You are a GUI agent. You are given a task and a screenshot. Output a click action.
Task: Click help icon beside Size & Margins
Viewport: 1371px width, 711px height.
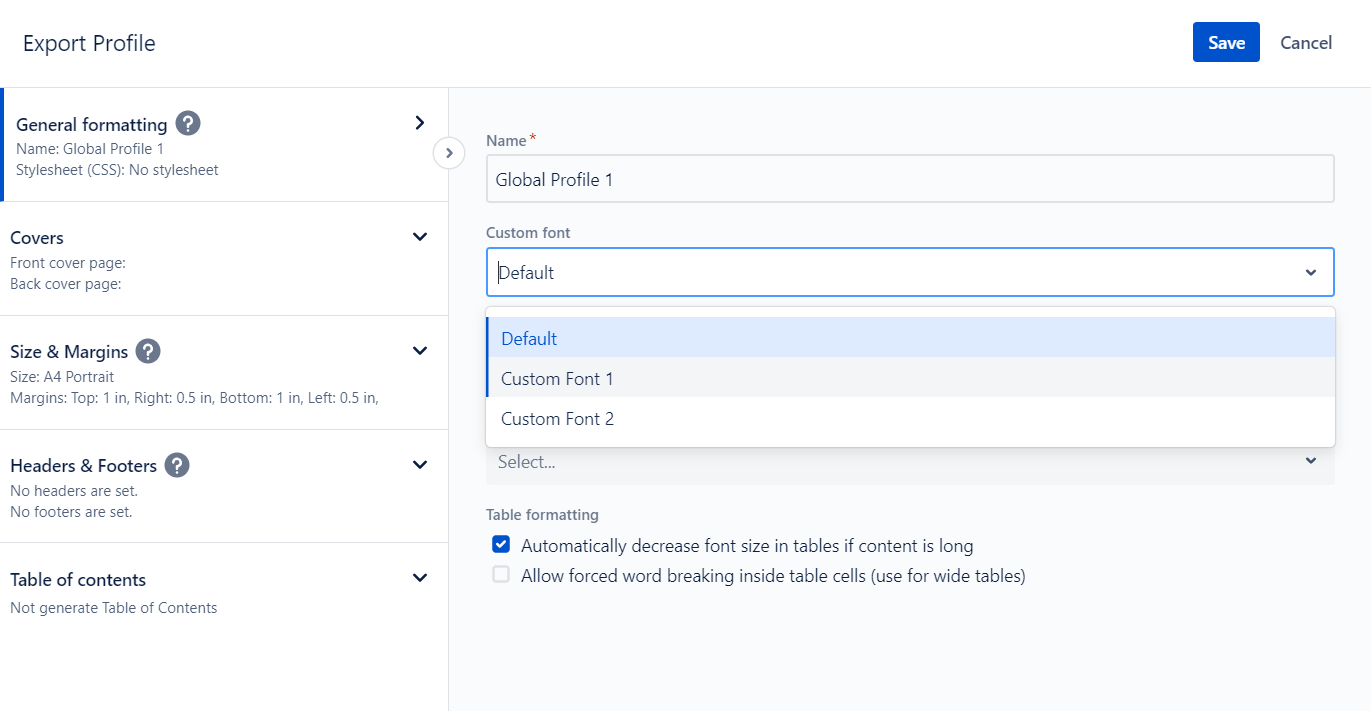click(x=148, y=351)
